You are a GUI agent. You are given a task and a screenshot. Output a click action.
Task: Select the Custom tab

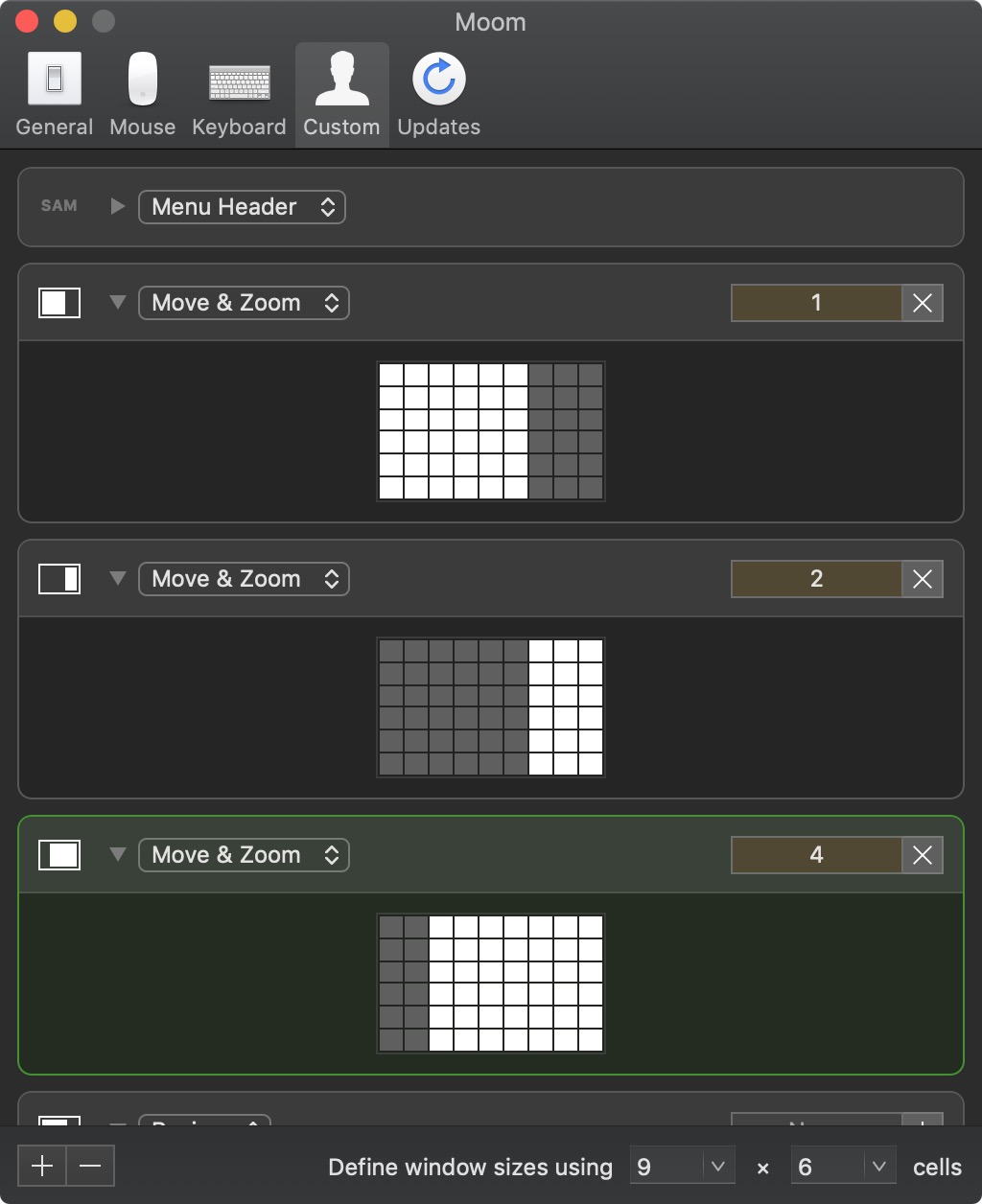click(x=342, y=95)
